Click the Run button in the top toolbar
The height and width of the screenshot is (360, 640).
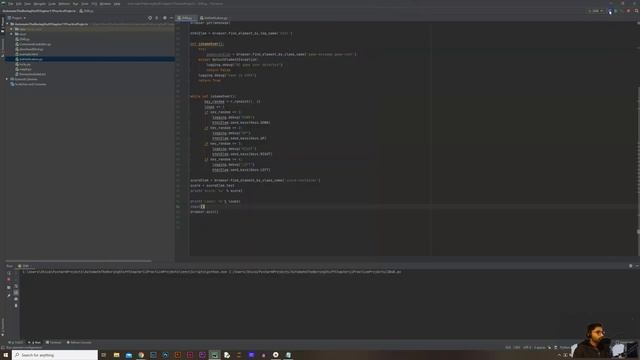coord(610,11)
